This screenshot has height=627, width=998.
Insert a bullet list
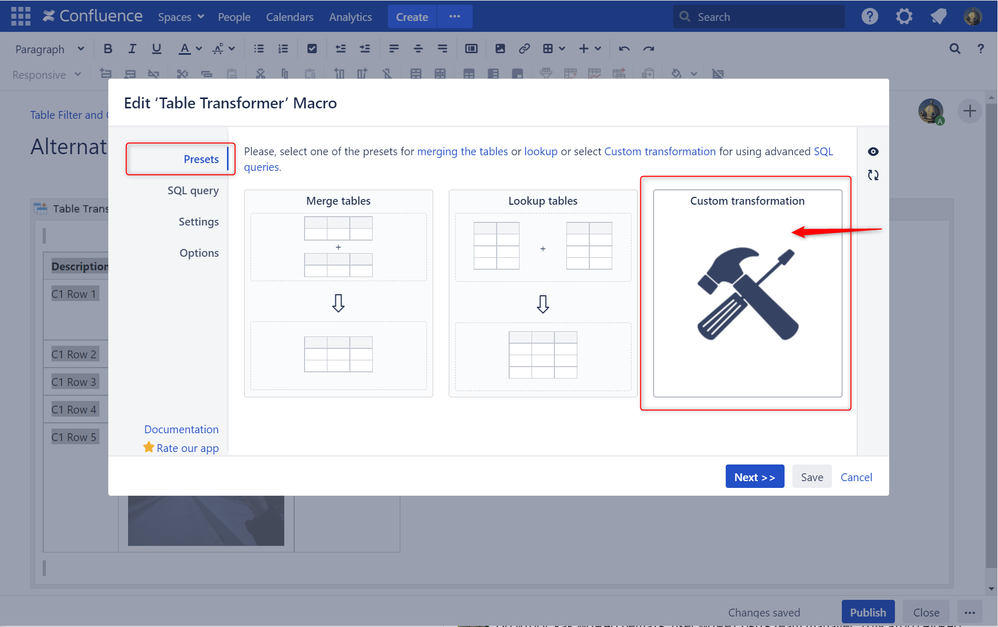(258, 49)
